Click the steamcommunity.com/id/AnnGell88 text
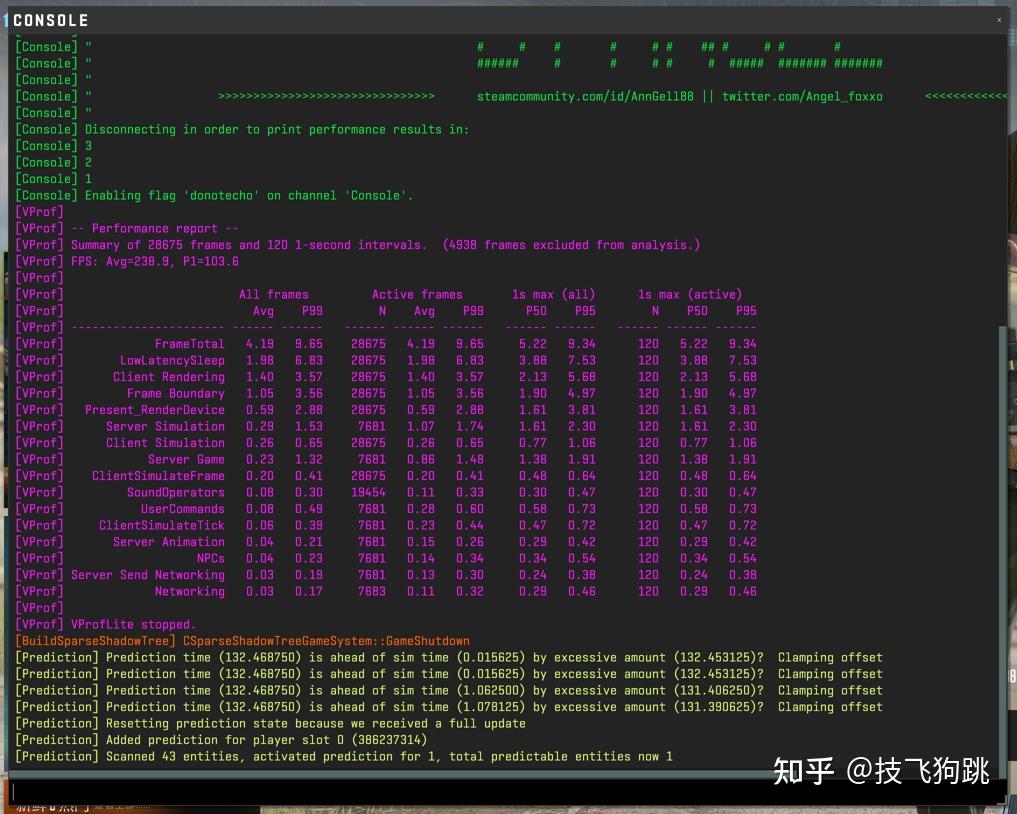1017x814 pixels. 585,97
